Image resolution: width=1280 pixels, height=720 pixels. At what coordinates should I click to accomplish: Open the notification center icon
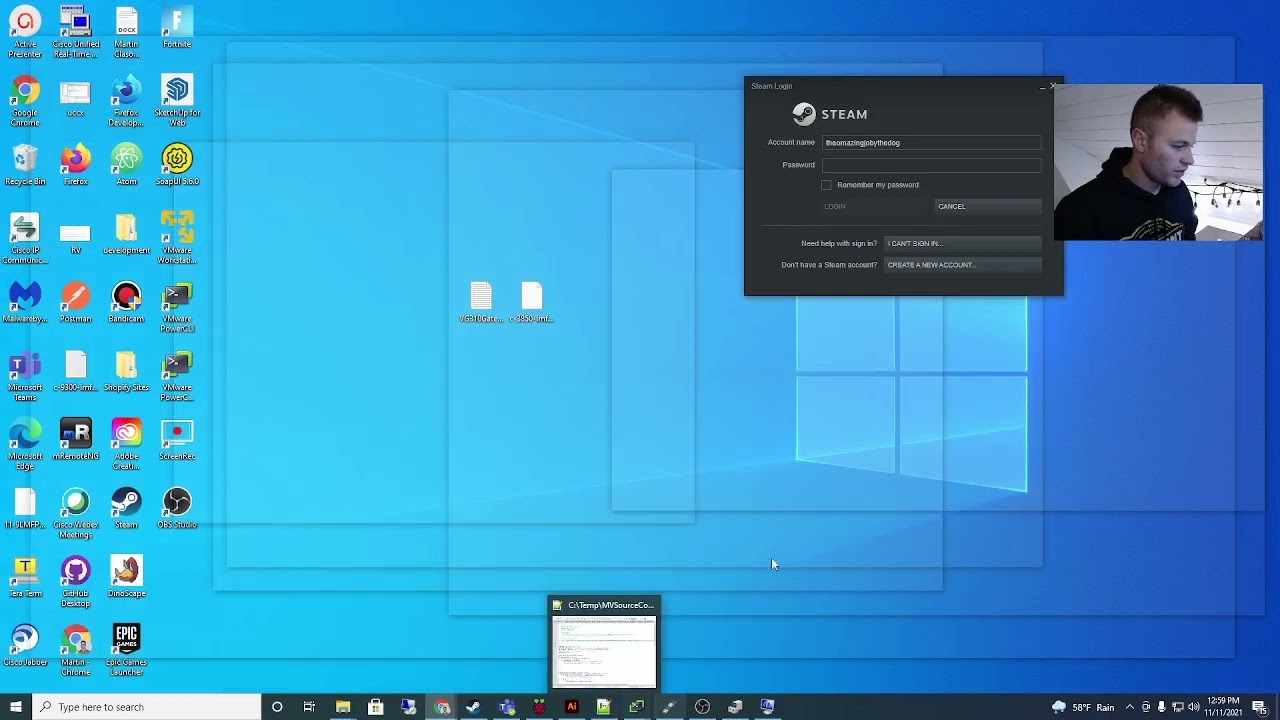tap(1259, 707)
